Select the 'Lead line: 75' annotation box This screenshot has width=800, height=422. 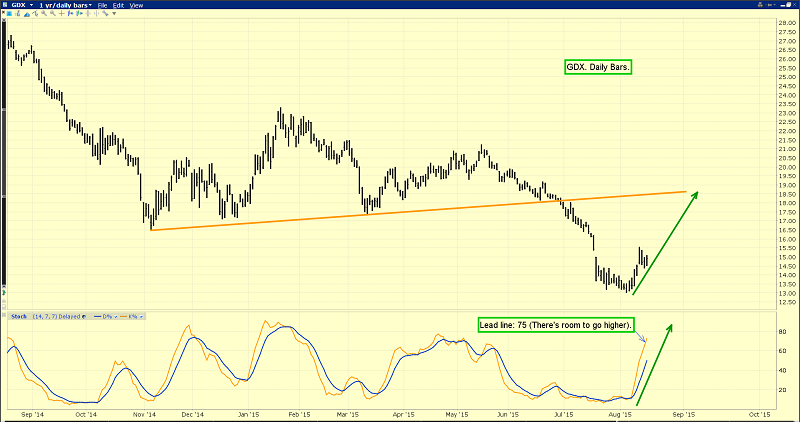[x=559, y=325]
